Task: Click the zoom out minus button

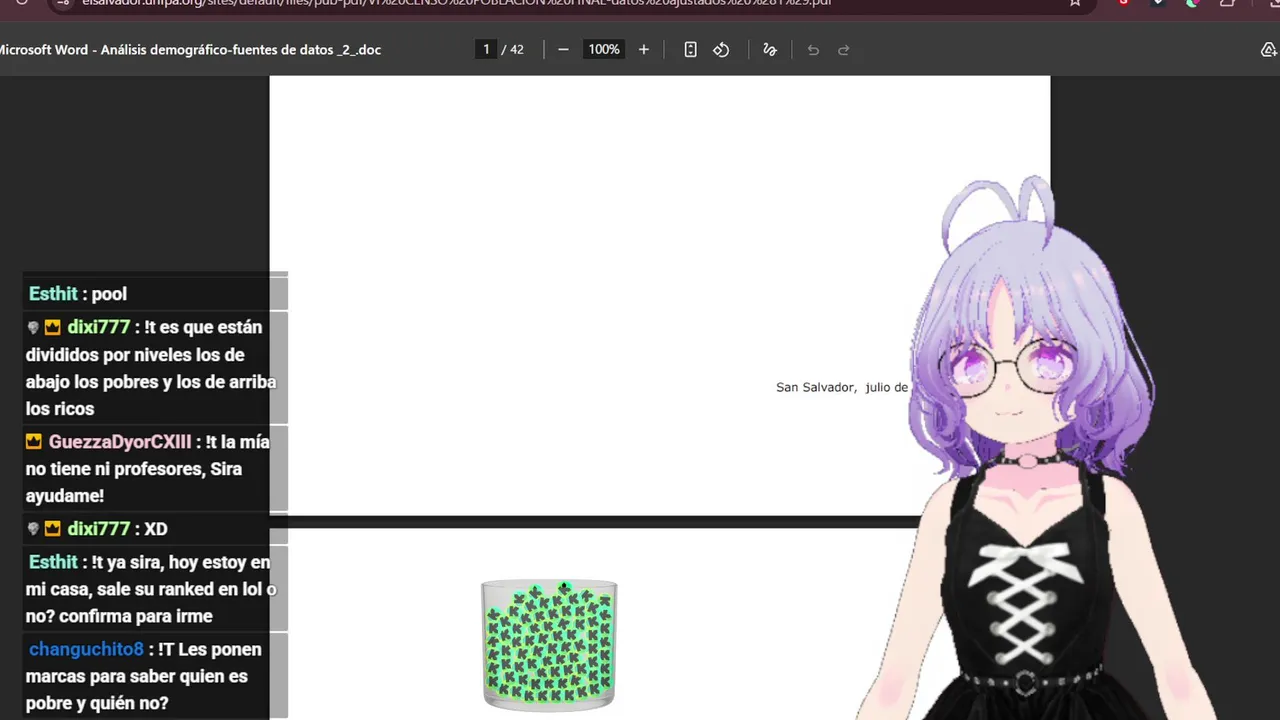Action: click(x=563, y=49)
